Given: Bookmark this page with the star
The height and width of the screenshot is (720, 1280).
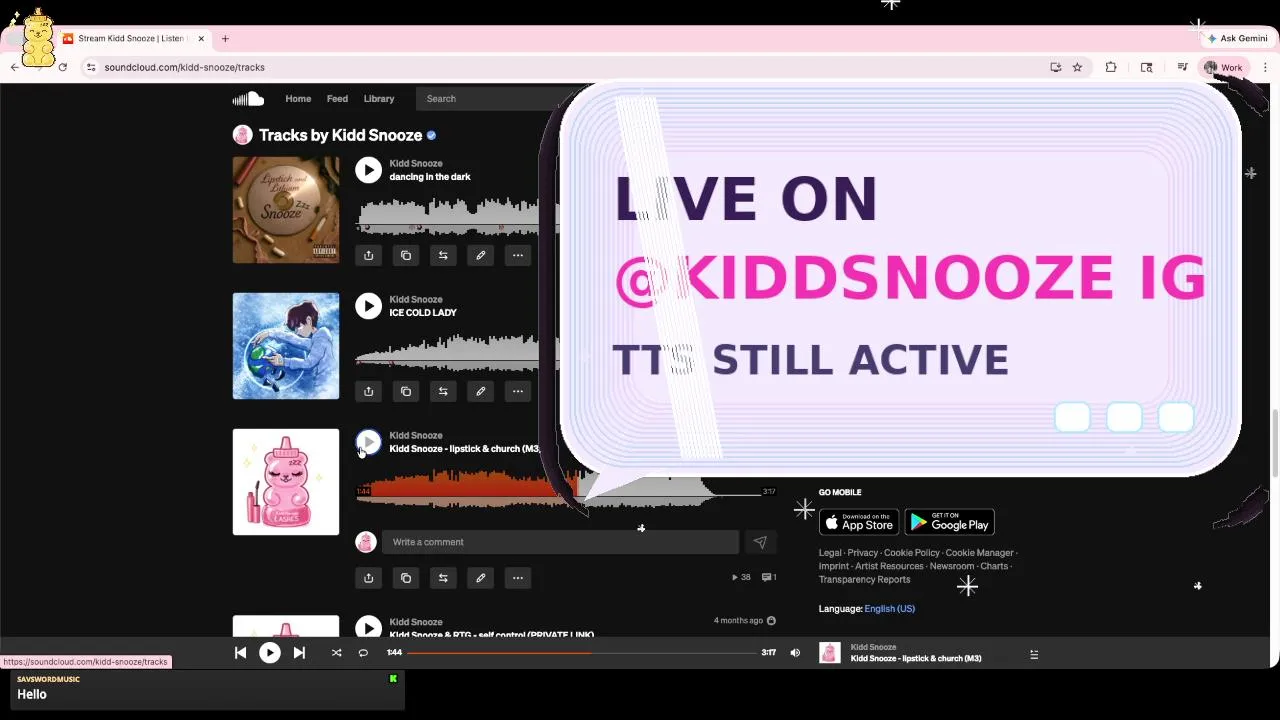Looking at the screenshot, I should (x=1077, y=67).
